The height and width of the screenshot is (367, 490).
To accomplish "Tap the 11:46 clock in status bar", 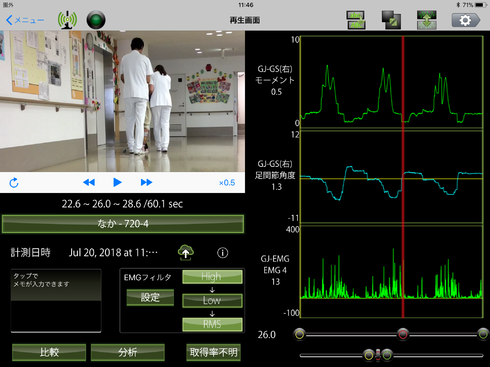I will coord(246,5).
